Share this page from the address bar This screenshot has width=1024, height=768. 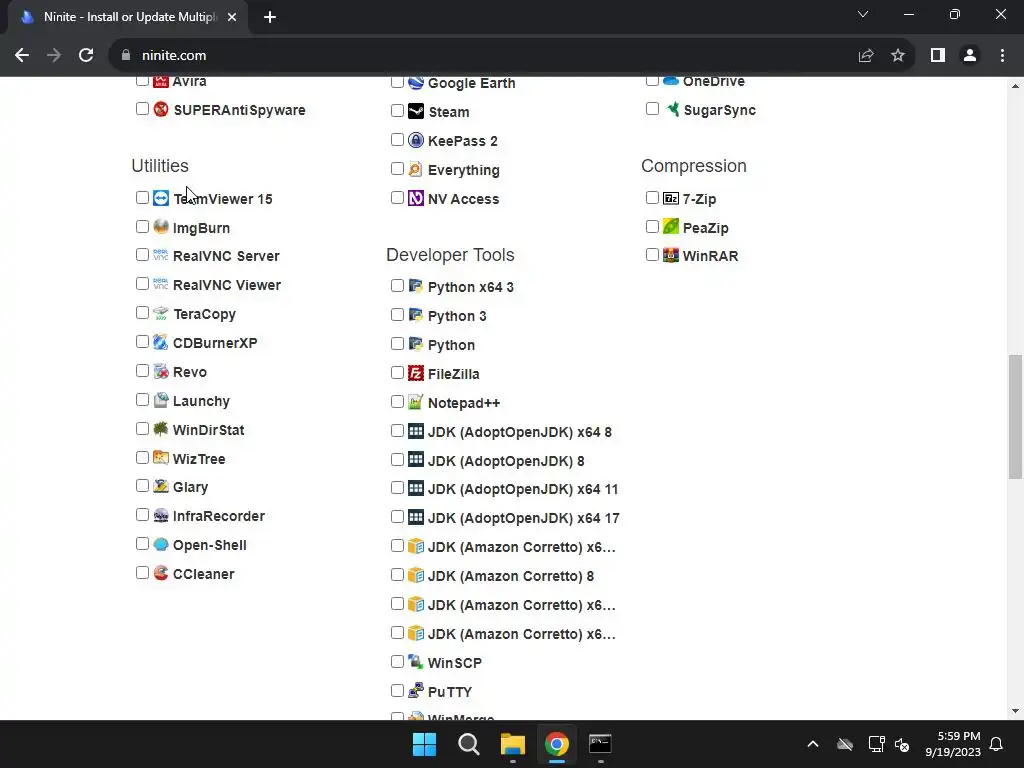(866, 56)
